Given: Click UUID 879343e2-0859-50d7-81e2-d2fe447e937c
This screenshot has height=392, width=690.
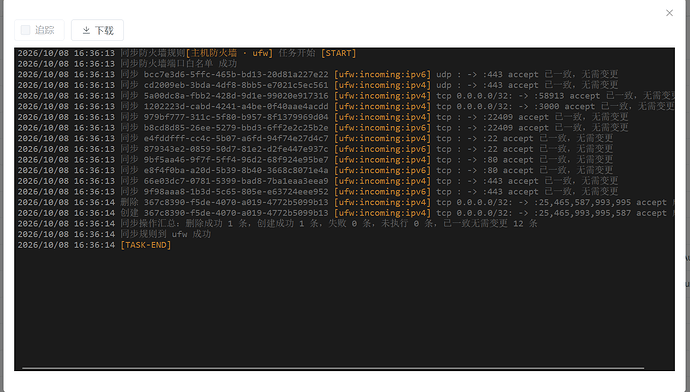Looking at the screenshot, I should [x=236, y=149].
